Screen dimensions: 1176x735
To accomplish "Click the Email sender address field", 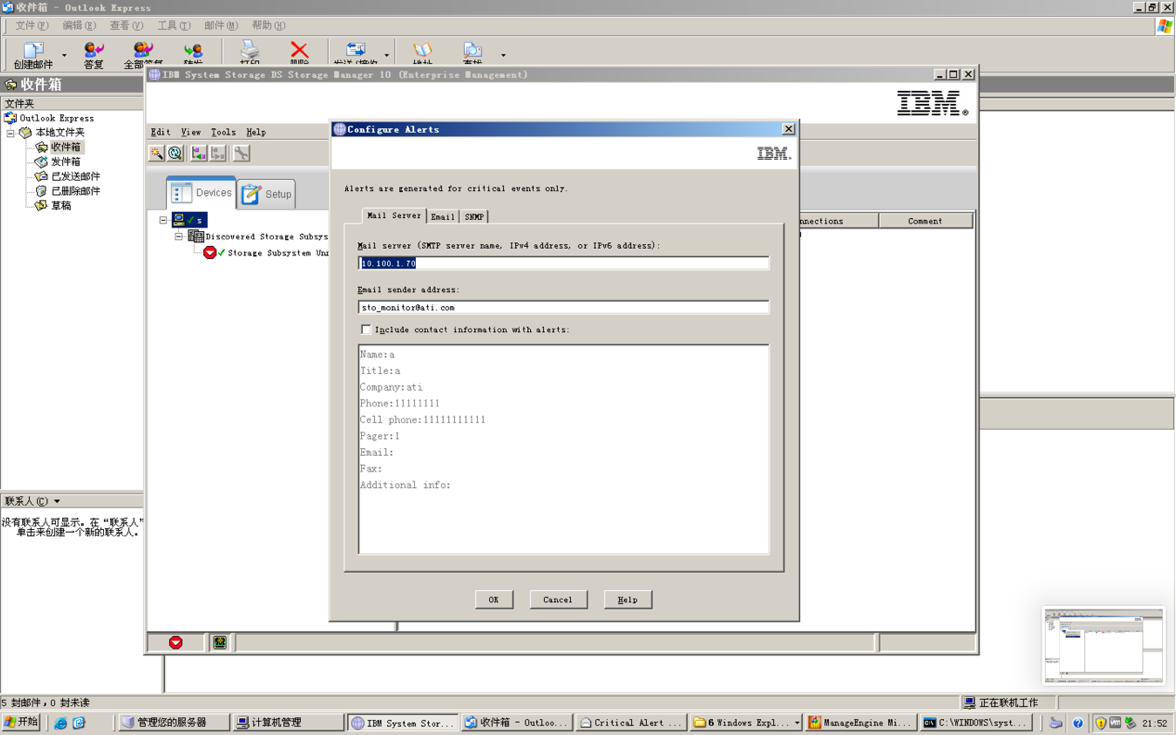I will pos(563,307).
